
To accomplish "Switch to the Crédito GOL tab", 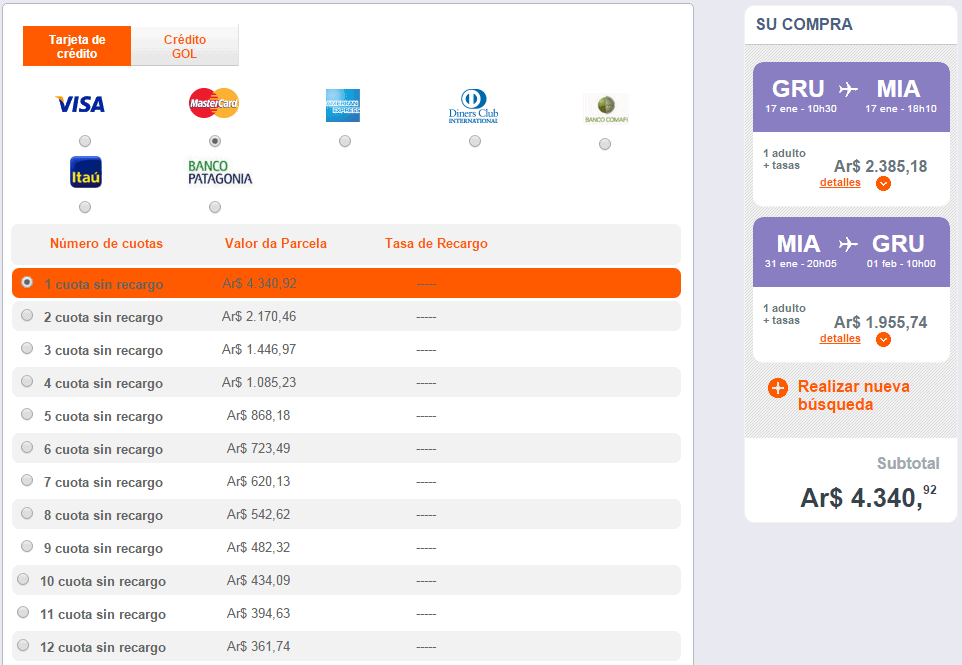I will (185, 46).
